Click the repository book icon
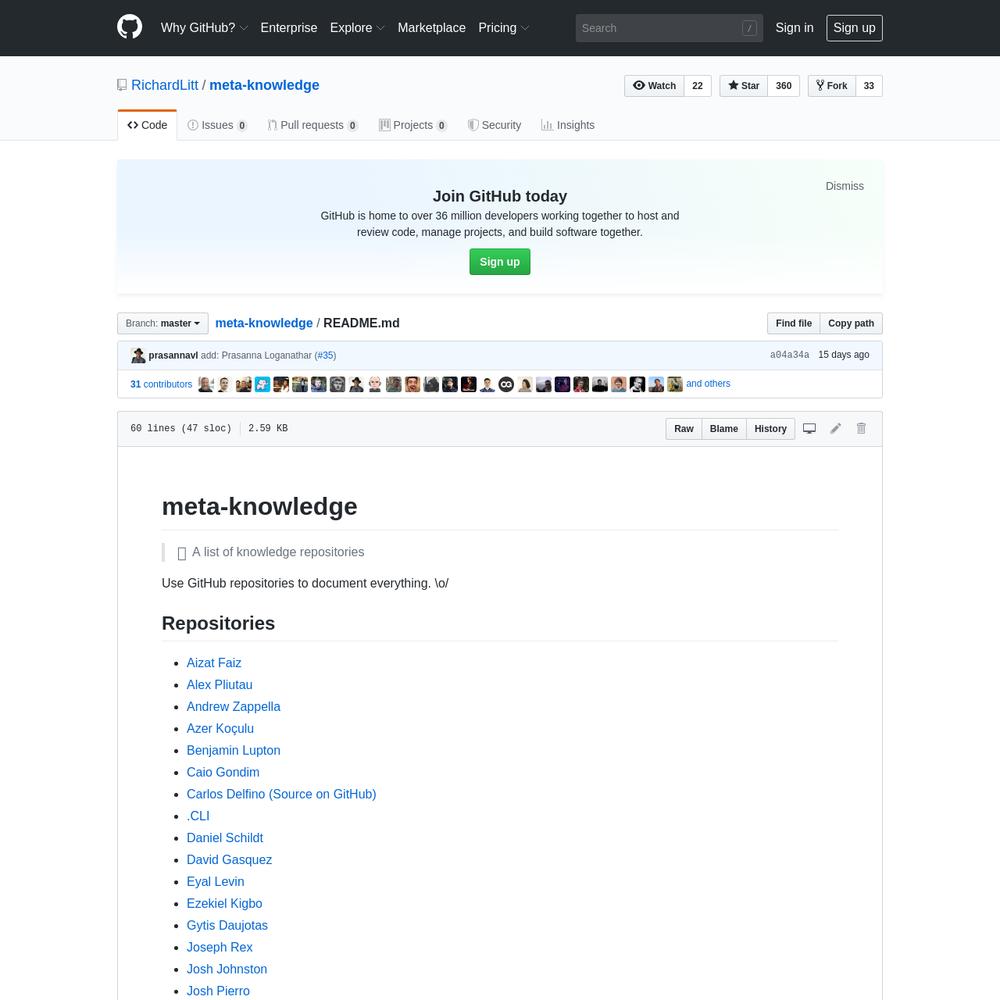The width and height of the screenshot is (1000, 1000). (x=122, y=85)
